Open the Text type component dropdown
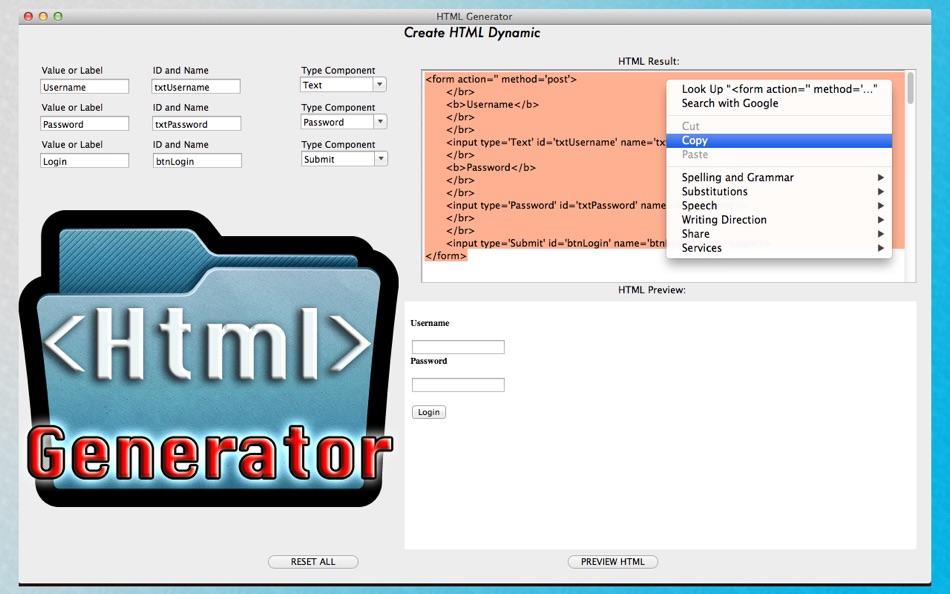 (343, 85)
